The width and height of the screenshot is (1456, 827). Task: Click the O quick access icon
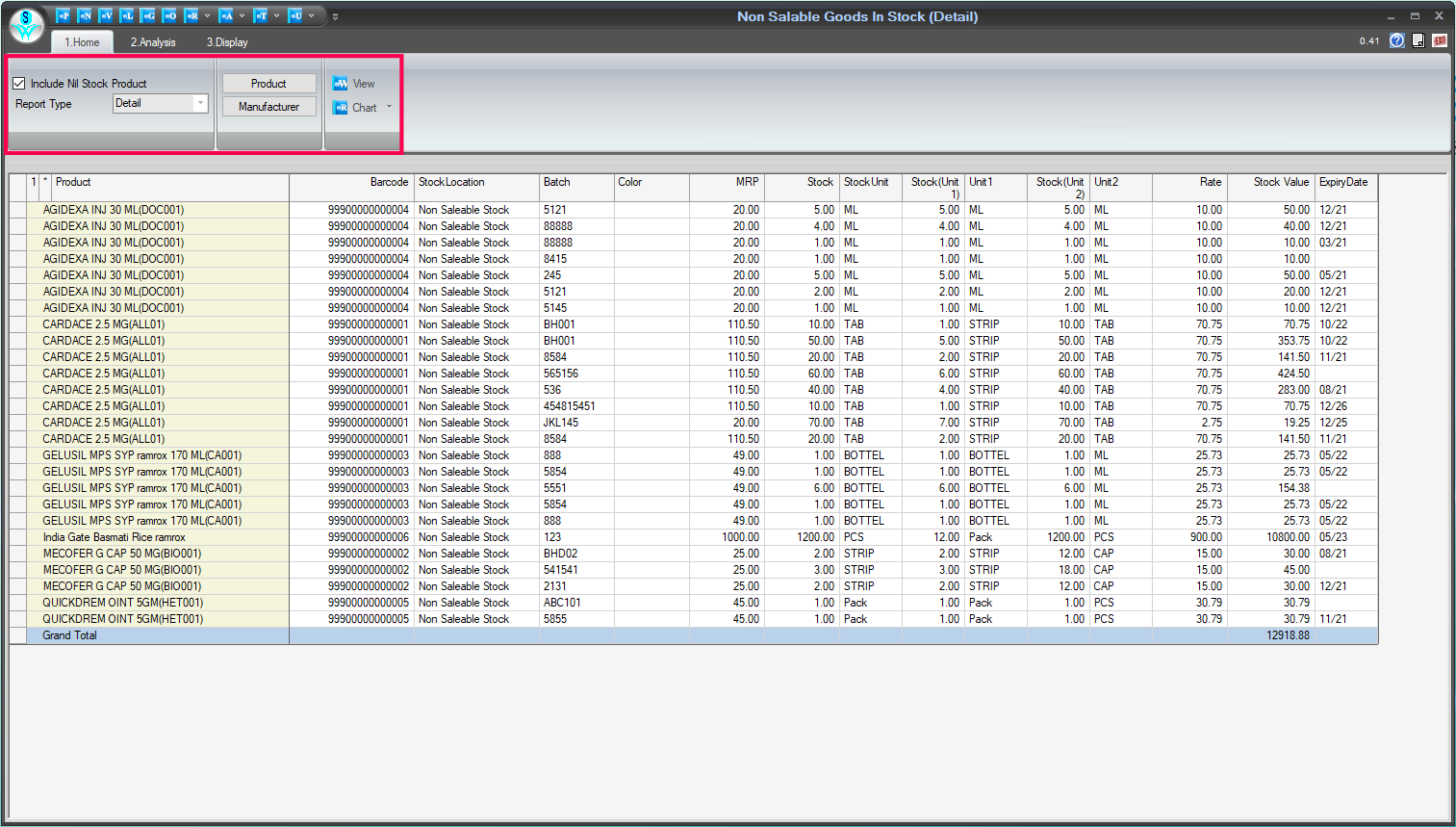click(x=169, y=15)
